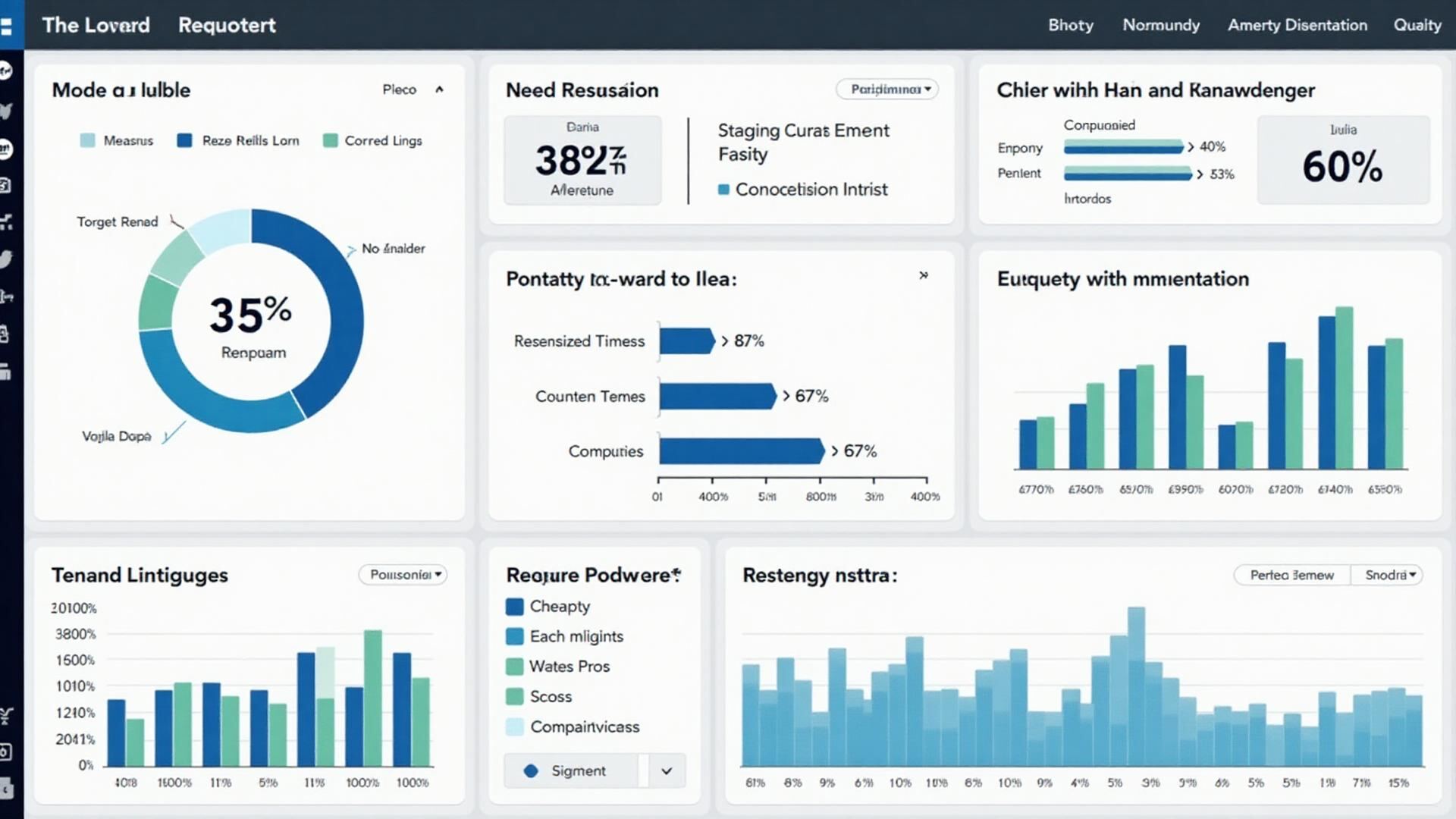1456x819 pixels.
Task: Click the Reqjure Podwere title
Action: point(594,575)
